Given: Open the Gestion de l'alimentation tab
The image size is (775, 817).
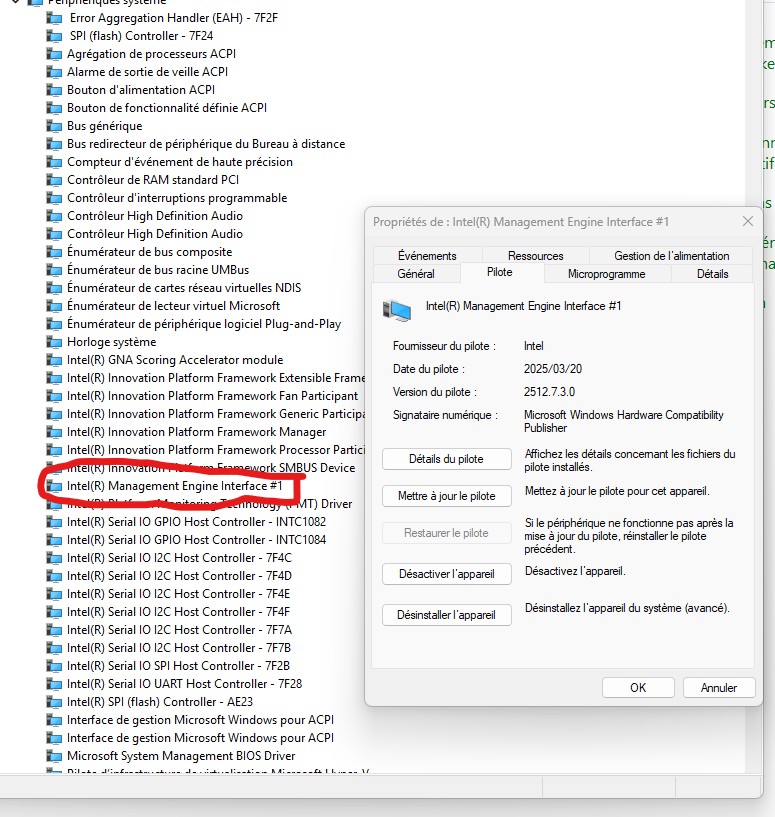Looking at the screenshot, I should click(671, 256).
